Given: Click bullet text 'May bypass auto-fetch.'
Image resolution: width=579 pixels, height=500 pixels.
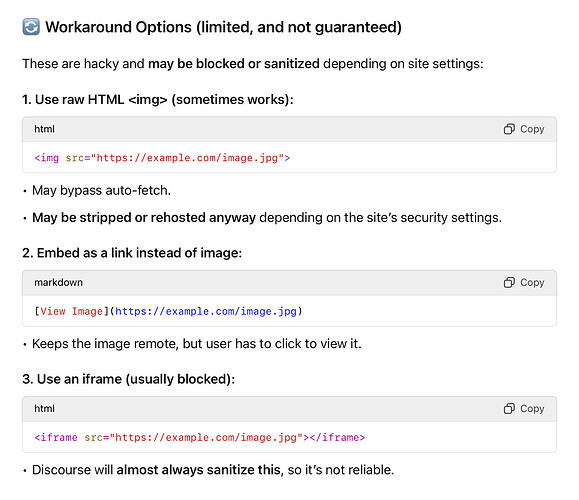Looking at the screenshot, I should tap(102, 191).
